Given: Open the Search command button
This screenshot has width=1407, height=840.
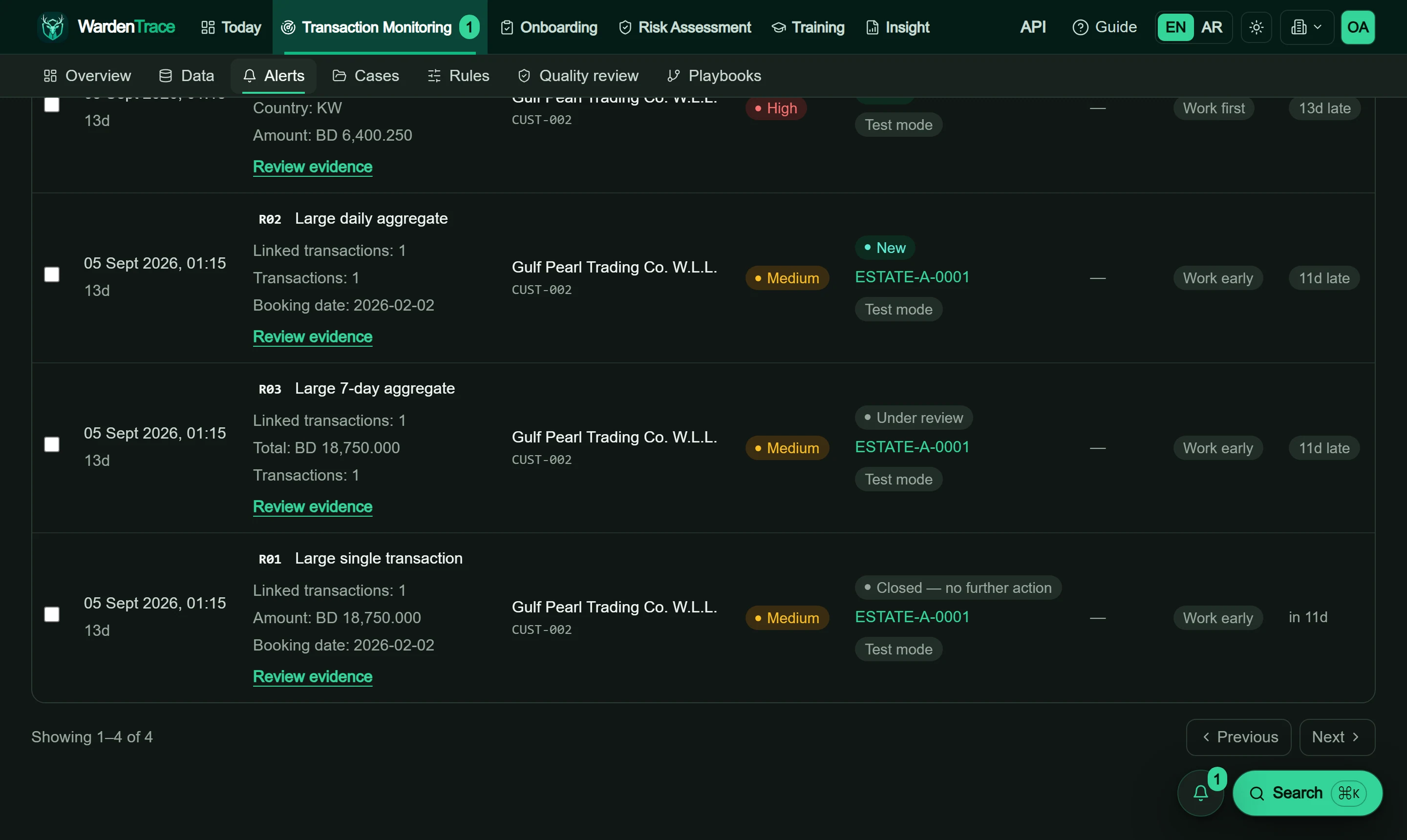Looking at the screenshot, I should click(x=1307, y=793).
